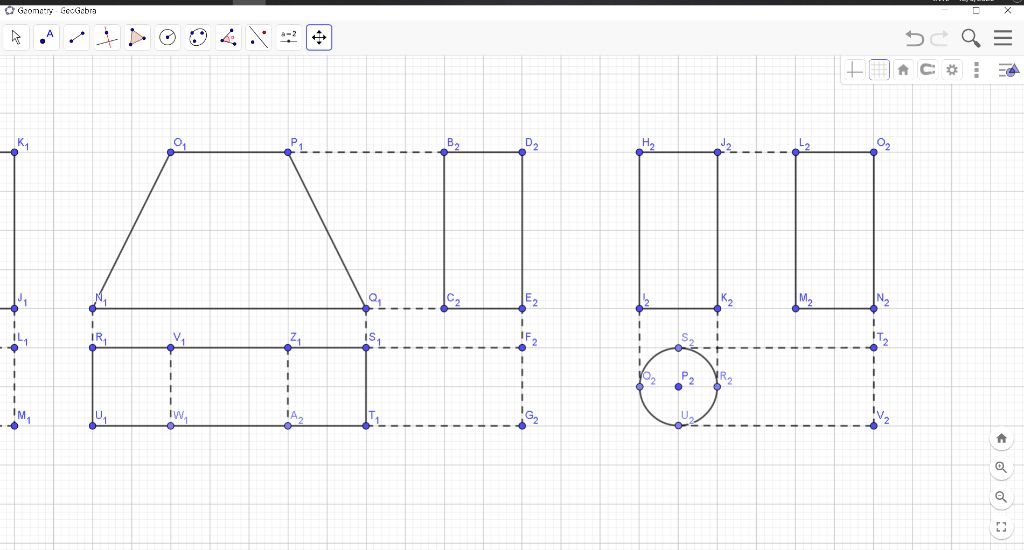This screenshot has width=1024, height=550.
Task: Select point N1 on the trapezoid base
Action: (93, 308)
